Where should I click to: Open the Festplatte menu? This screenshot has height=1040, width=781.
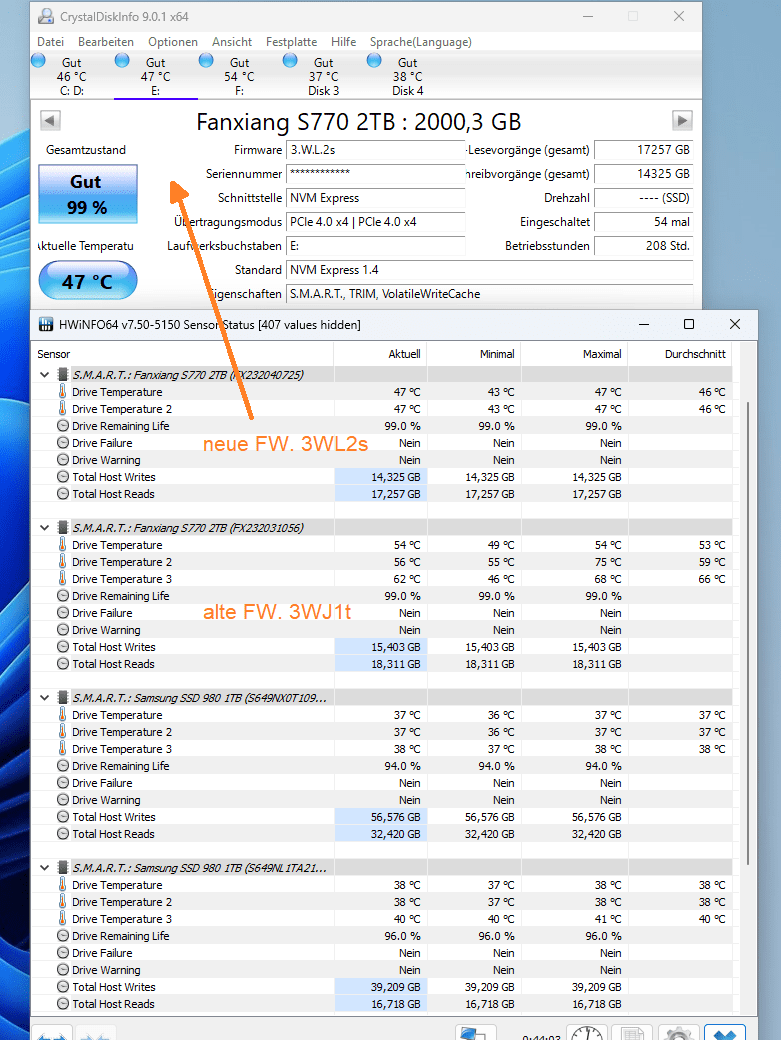(x=291, y=42)
